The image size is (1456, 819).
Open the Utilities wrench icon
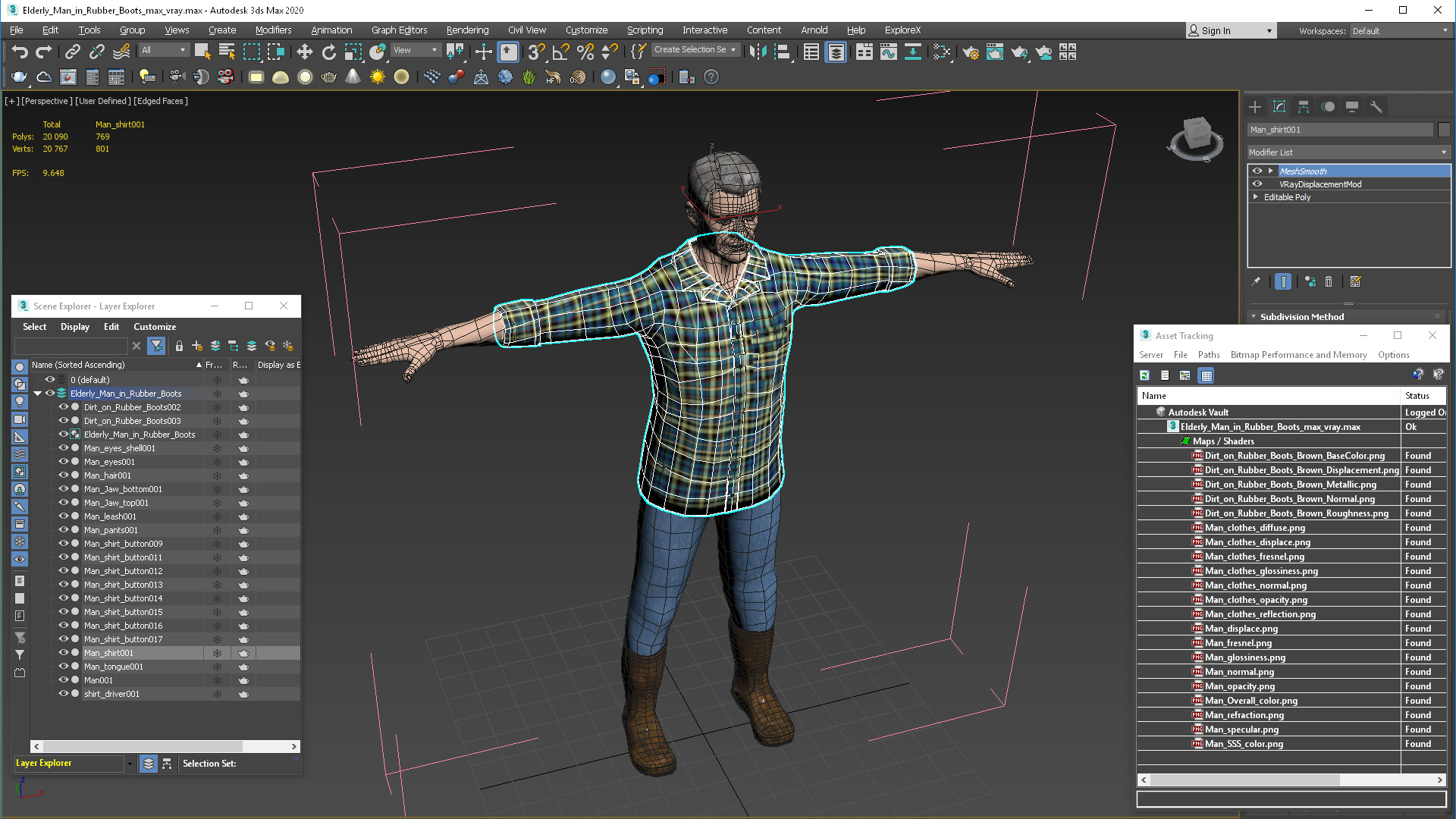pos(1376,107)
